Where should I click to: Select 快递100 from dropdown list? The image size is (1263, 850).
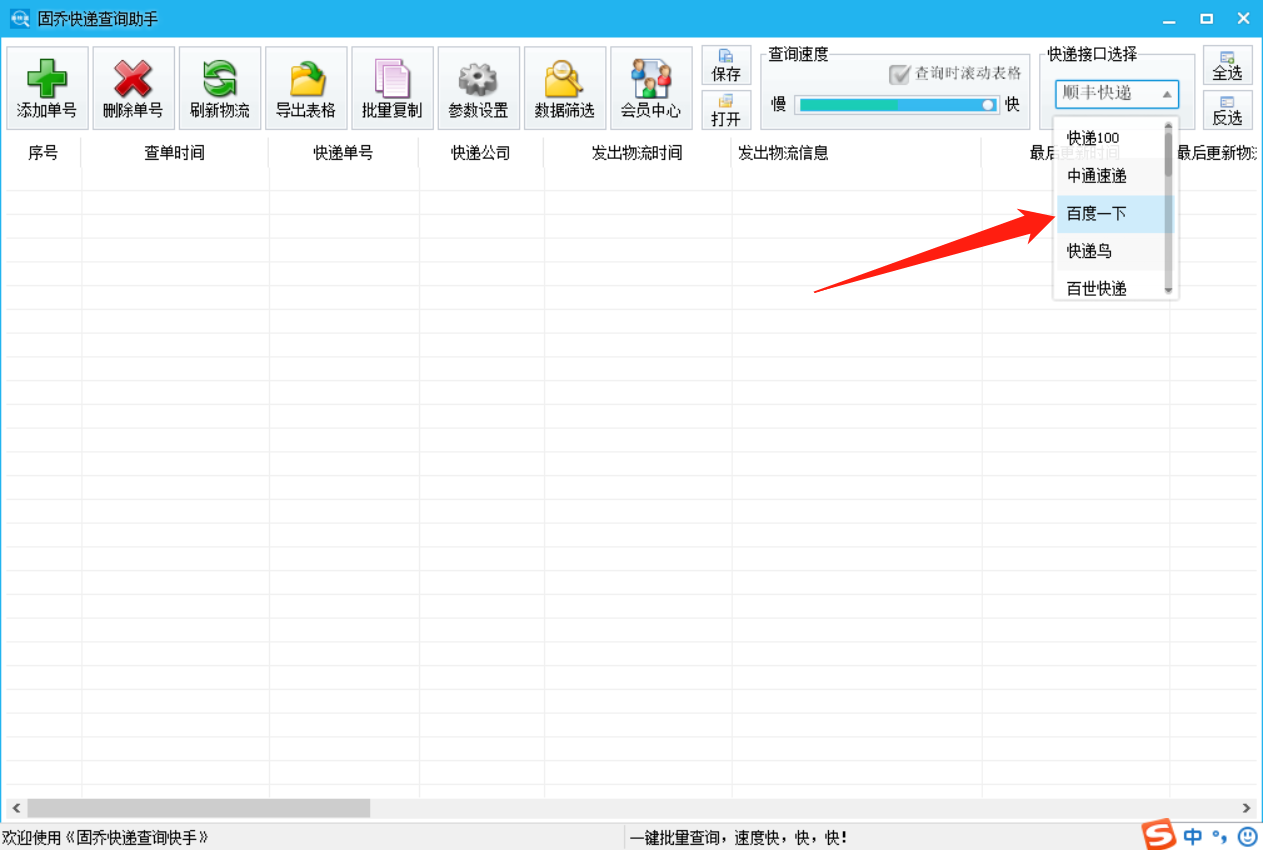tap(1109, 138)
